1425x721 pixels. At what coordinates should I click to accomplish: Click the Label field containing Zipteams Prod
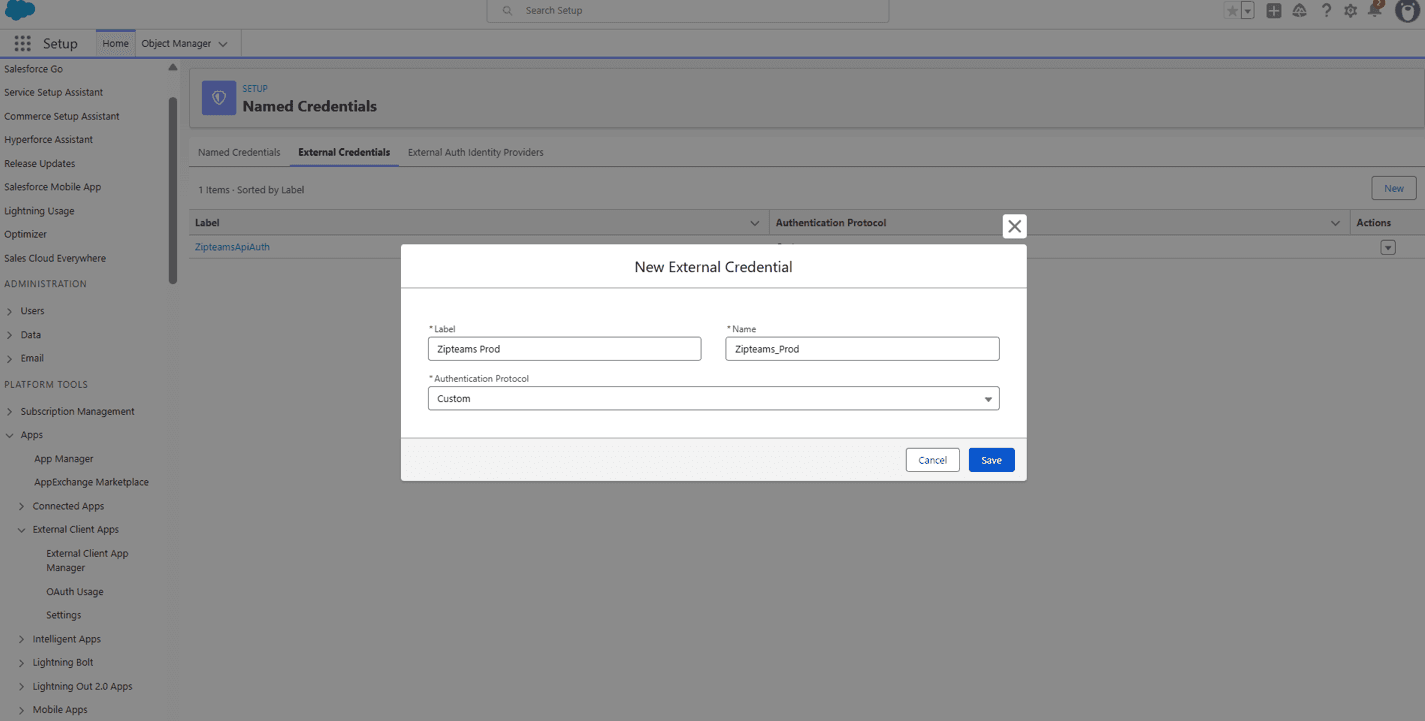pos(564,349)
